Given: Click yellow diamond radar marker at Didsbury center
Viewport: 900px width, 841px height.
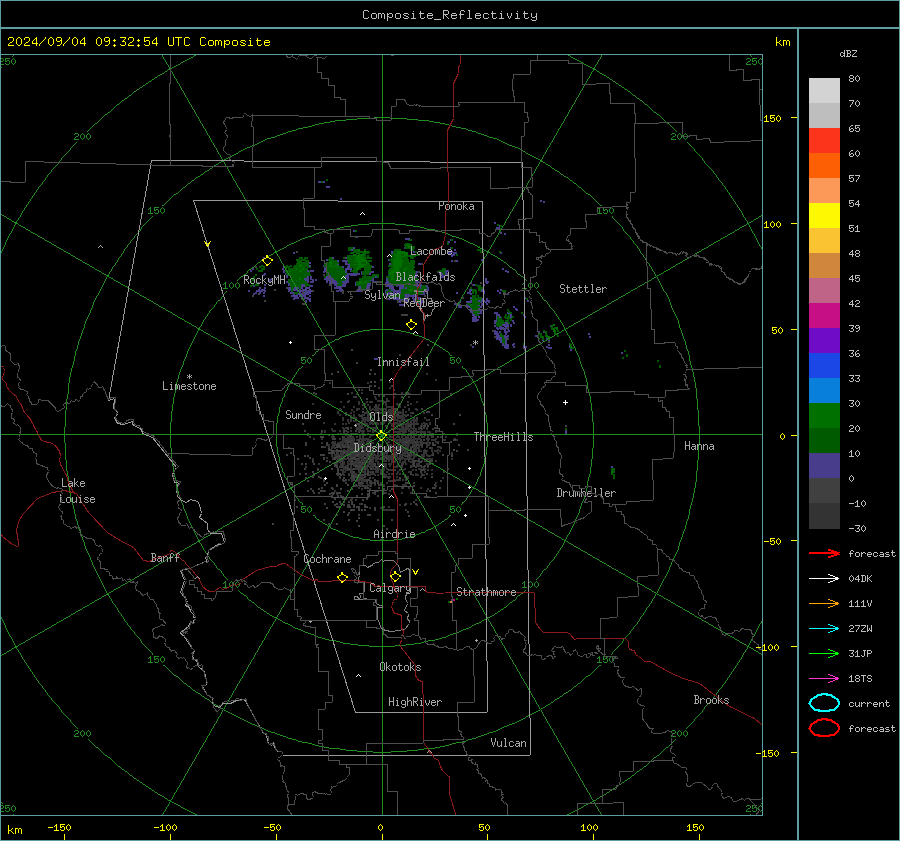Looking at the screenshot, I should [x=381, y=436].
